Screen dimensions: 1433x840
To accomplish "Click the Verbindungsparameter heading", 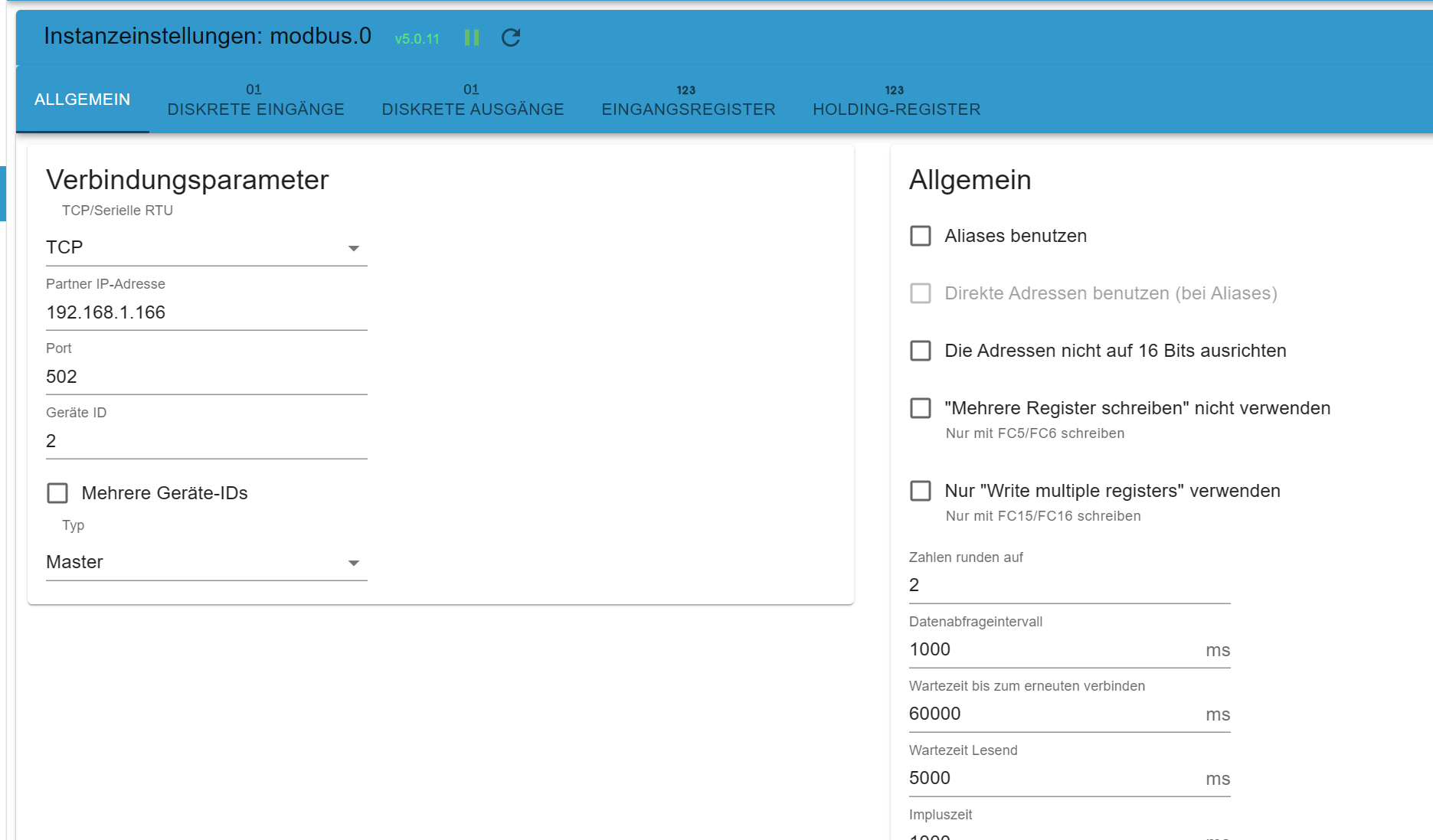I will coord(188,180).
